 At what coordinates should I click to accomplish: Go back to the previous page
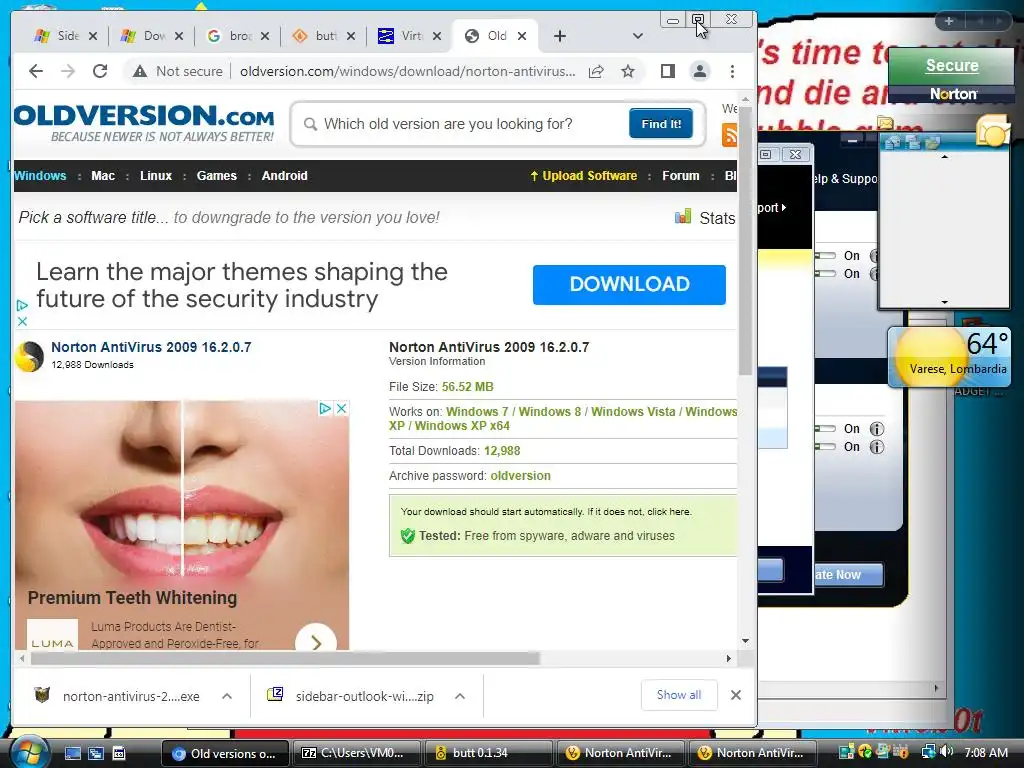36,71
